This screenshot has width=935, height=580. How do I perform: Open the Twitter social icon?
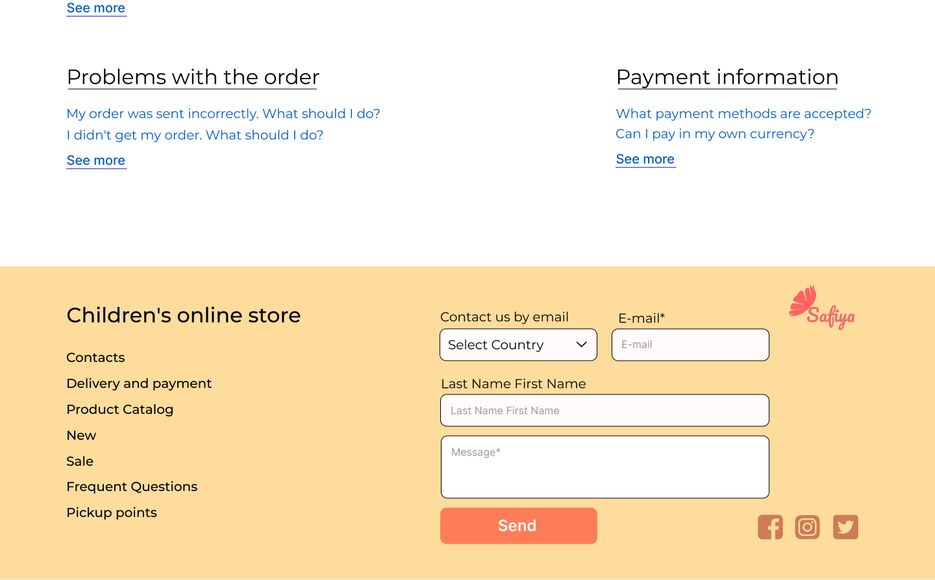846,527
